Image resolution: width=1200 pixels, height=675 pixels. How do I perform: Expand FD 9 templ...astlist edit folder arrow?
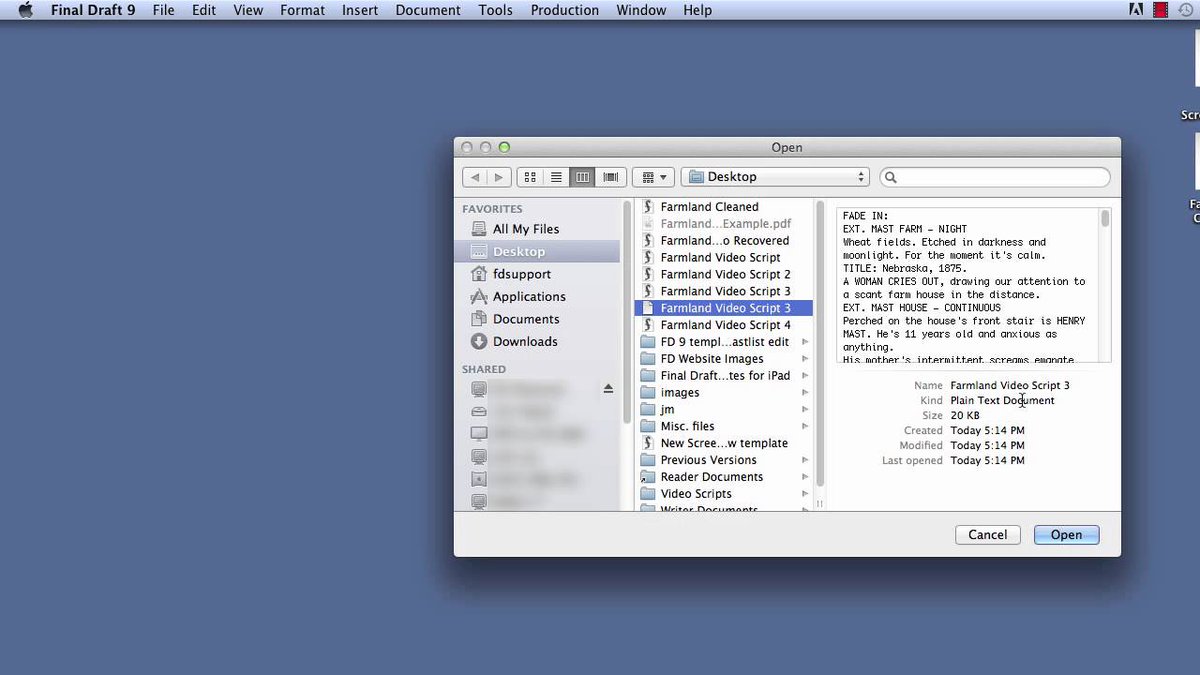pos(806,342)
